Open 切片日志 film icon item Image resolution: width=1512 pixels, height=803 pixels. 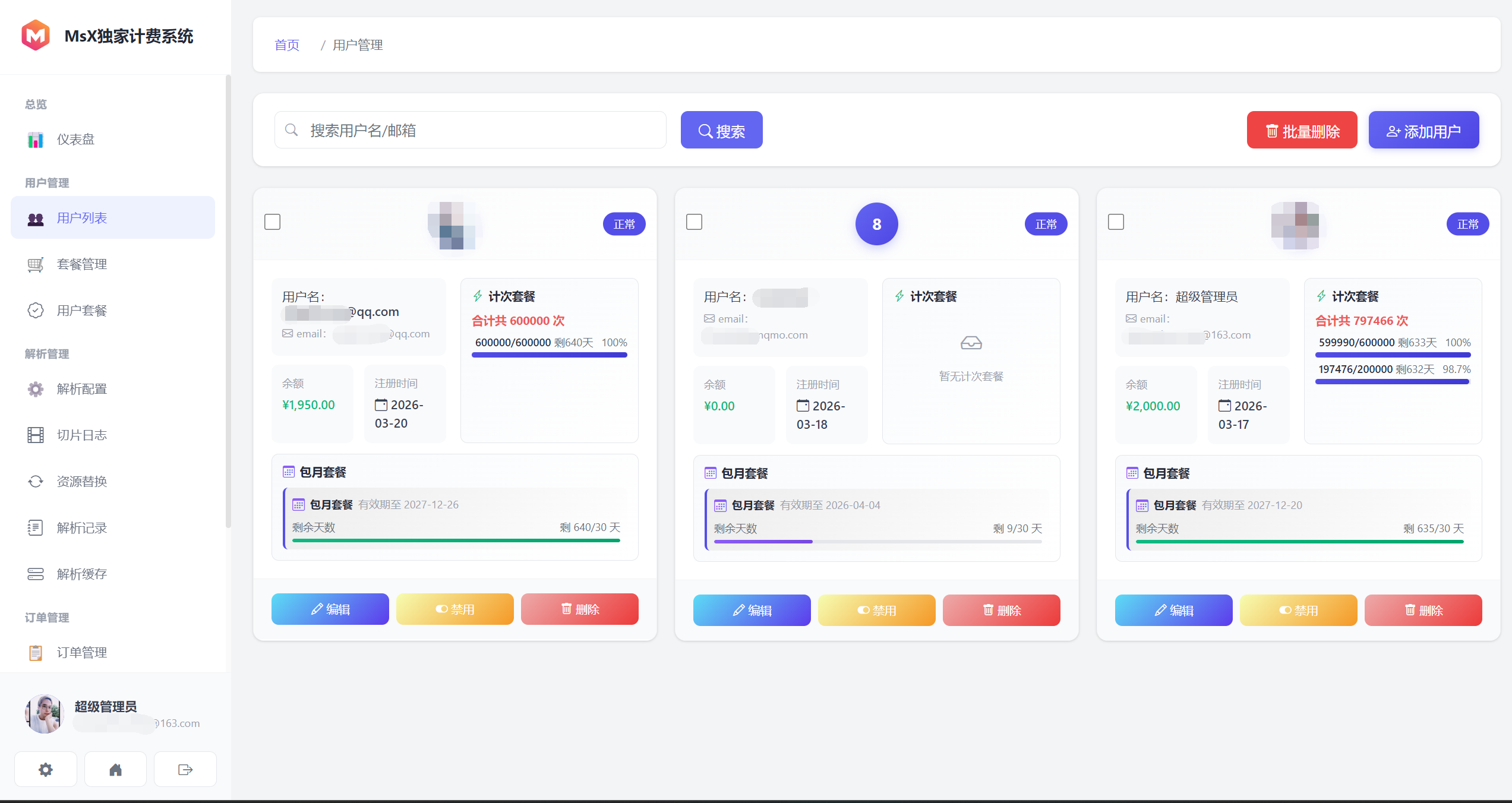(81, 435)
